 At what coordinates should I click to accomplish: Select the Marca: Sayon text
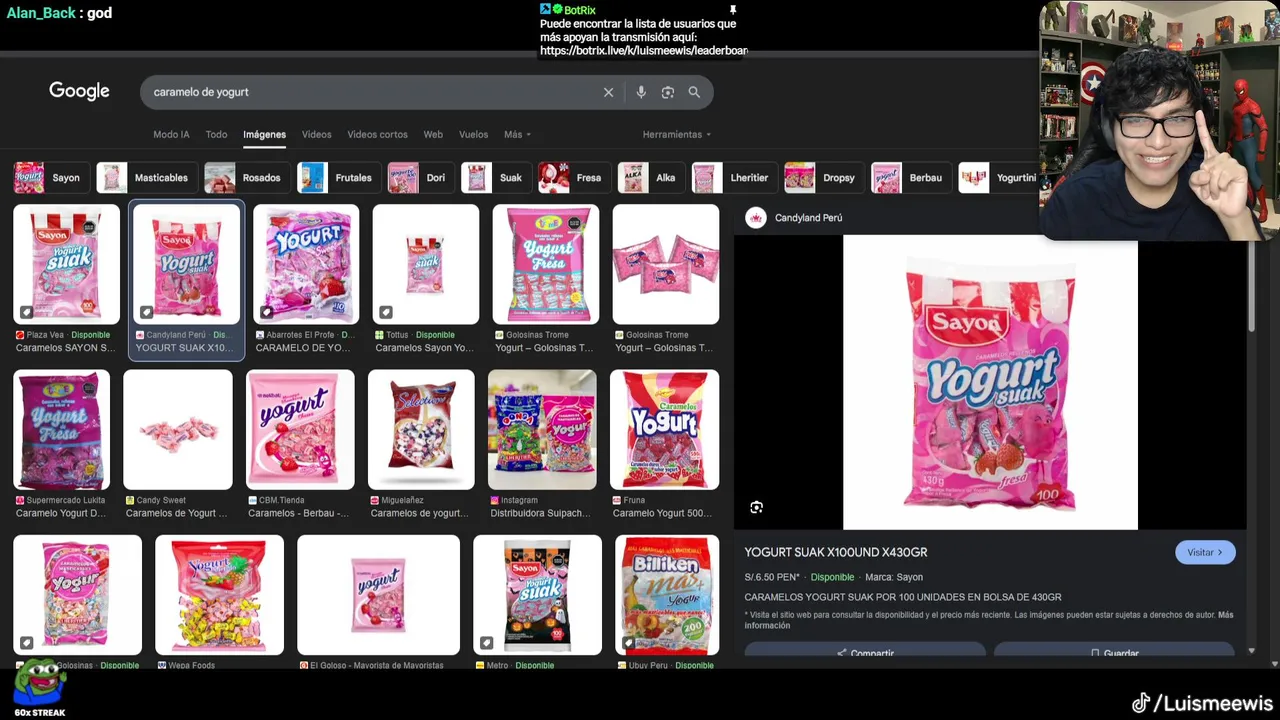point(894,577)
